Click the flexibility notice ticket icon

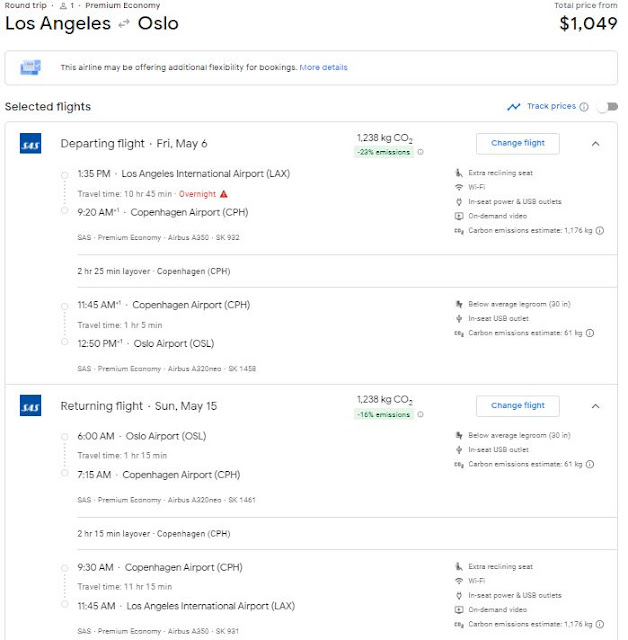tap(30, 68)
